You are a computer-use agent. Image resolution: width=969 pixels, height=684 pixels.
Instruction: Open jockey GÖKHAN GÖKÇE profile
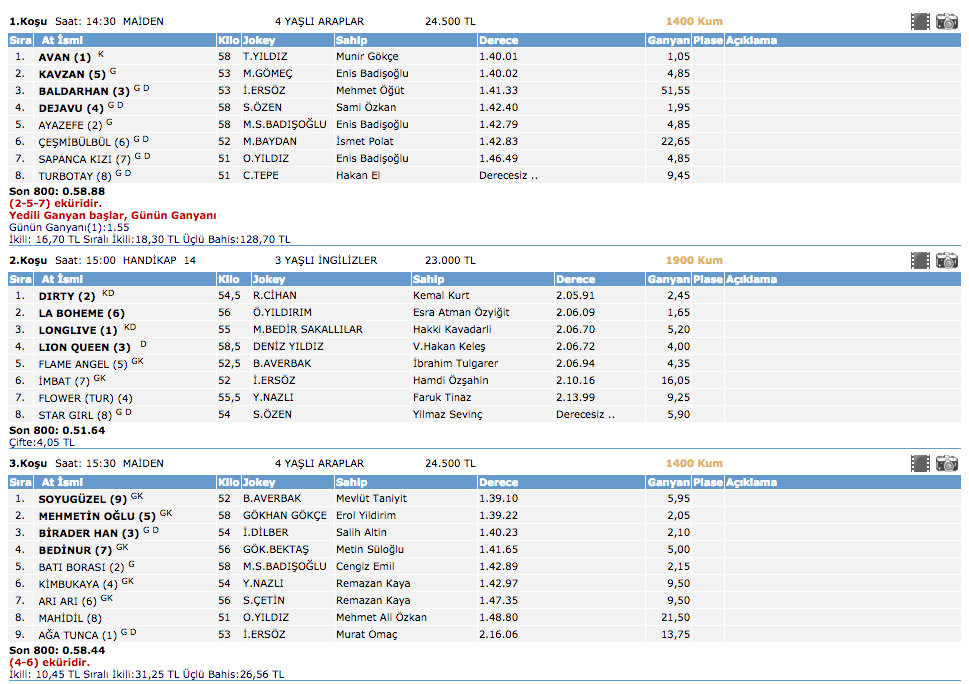[284, 516]
